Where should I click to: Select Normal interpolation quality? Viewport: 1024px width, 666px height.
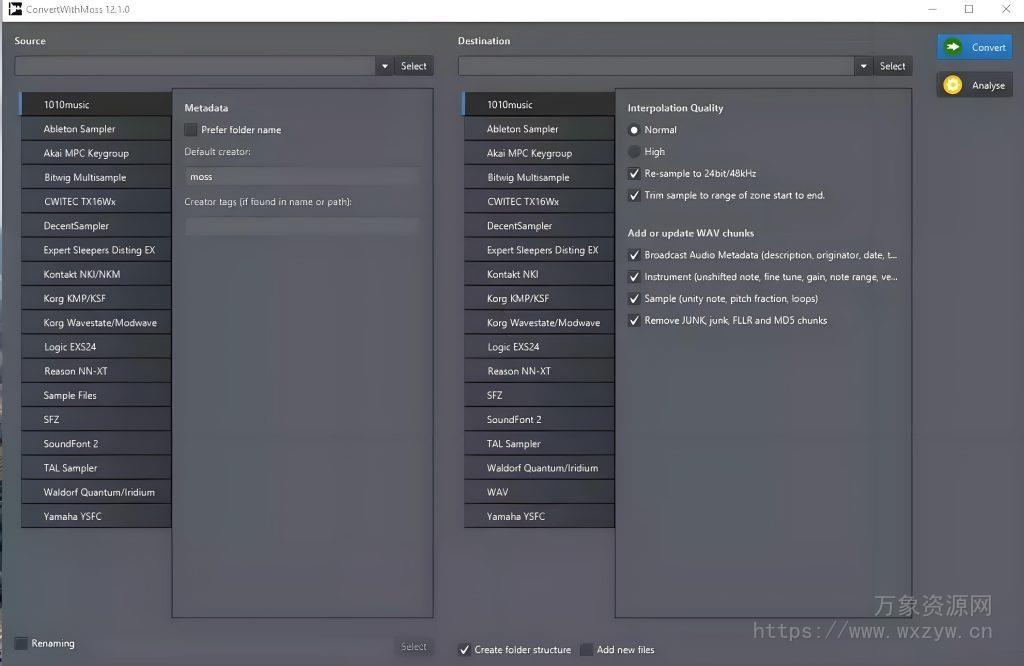coord(634,129)
